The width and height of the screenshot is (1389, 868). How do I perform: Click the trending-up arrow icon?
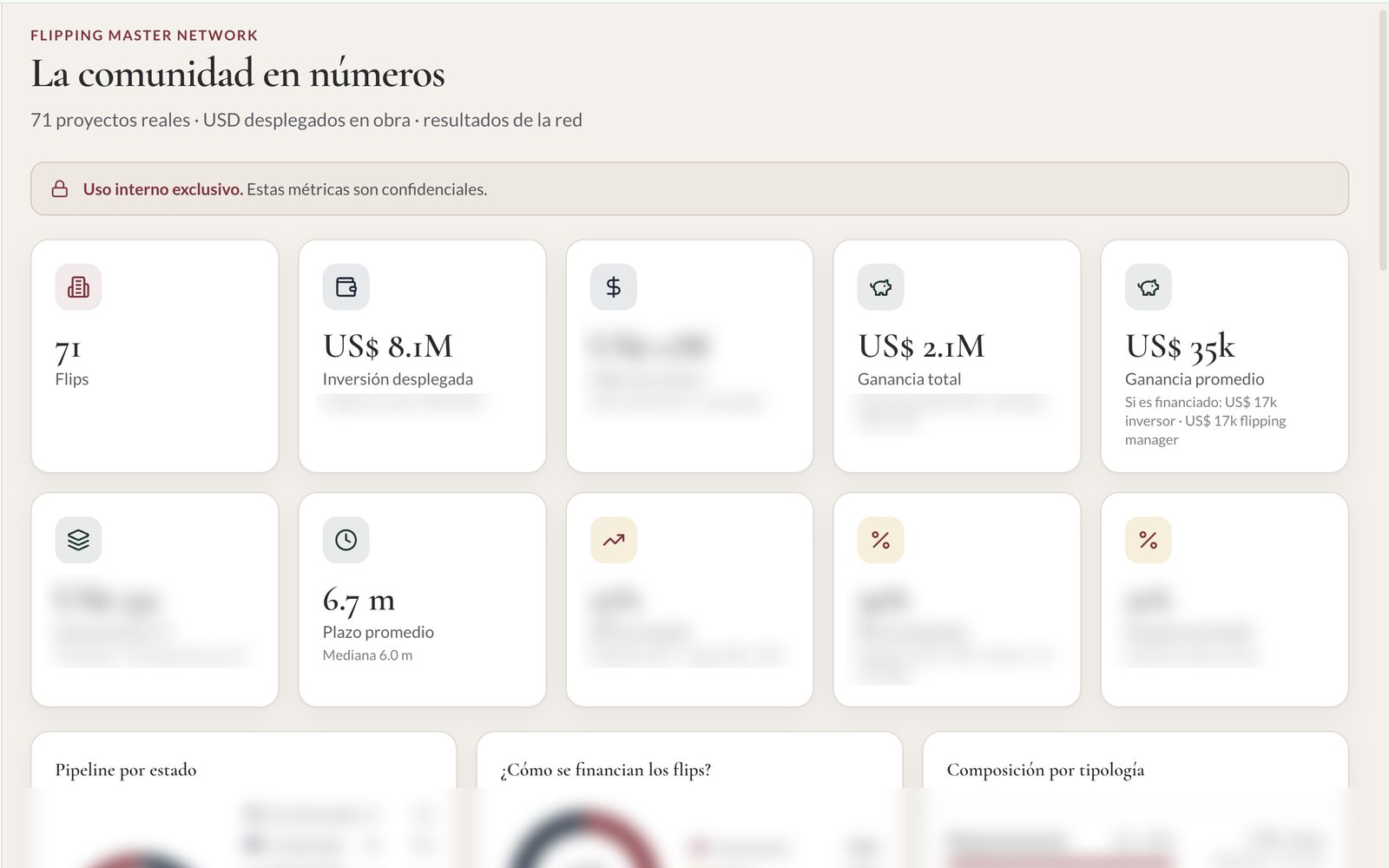coord(613,540)
